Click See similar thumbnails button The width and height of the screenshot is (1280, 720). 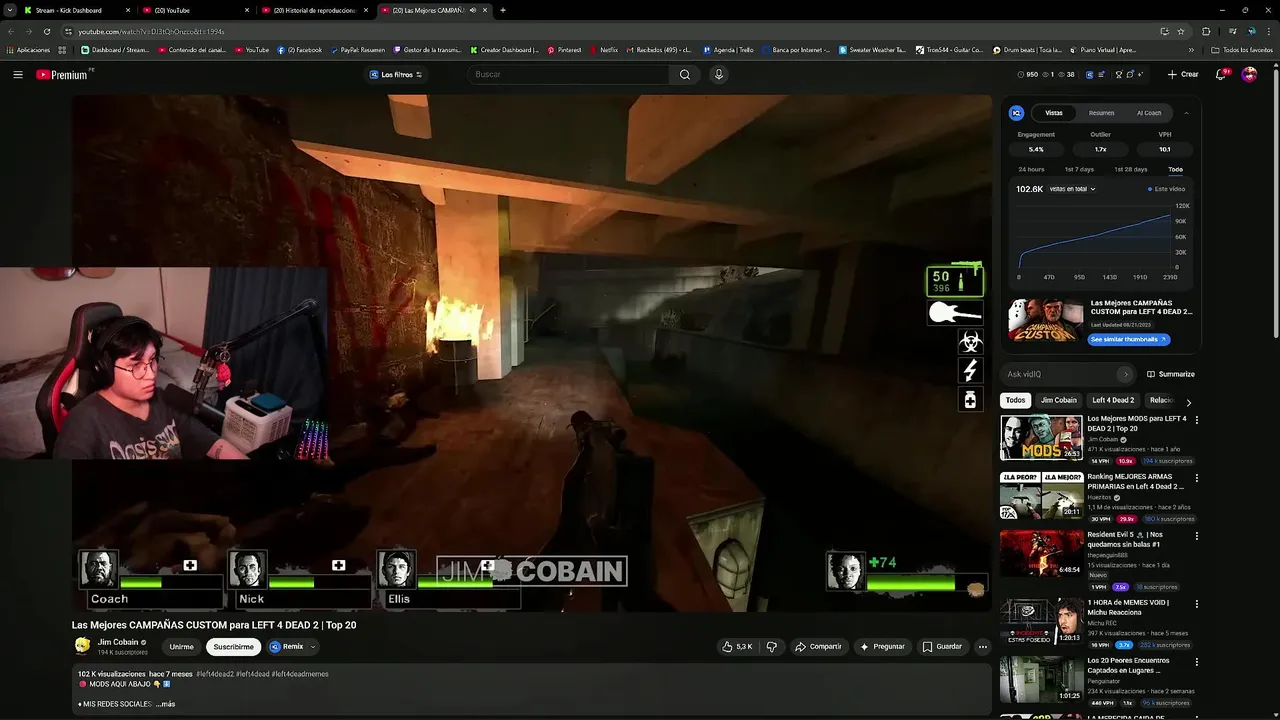tap(1128, 339)
